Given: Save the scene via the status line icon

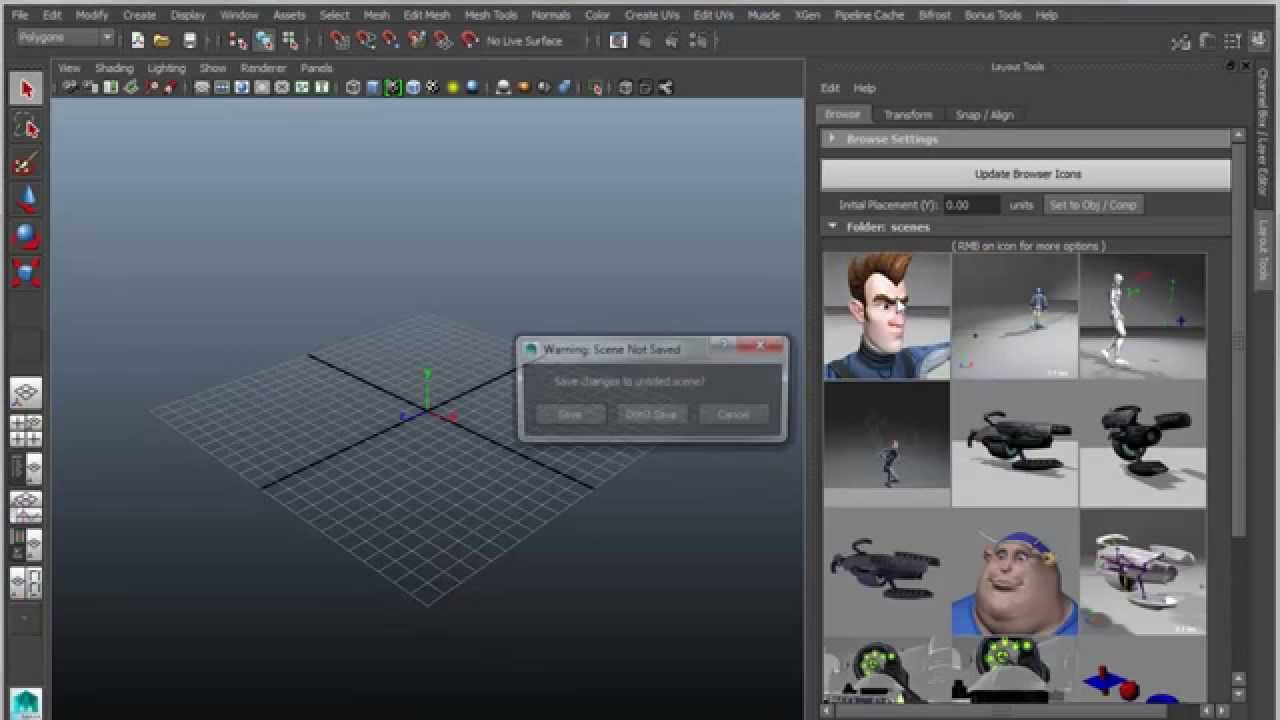Looking at the screenshot, I should 189,40.
